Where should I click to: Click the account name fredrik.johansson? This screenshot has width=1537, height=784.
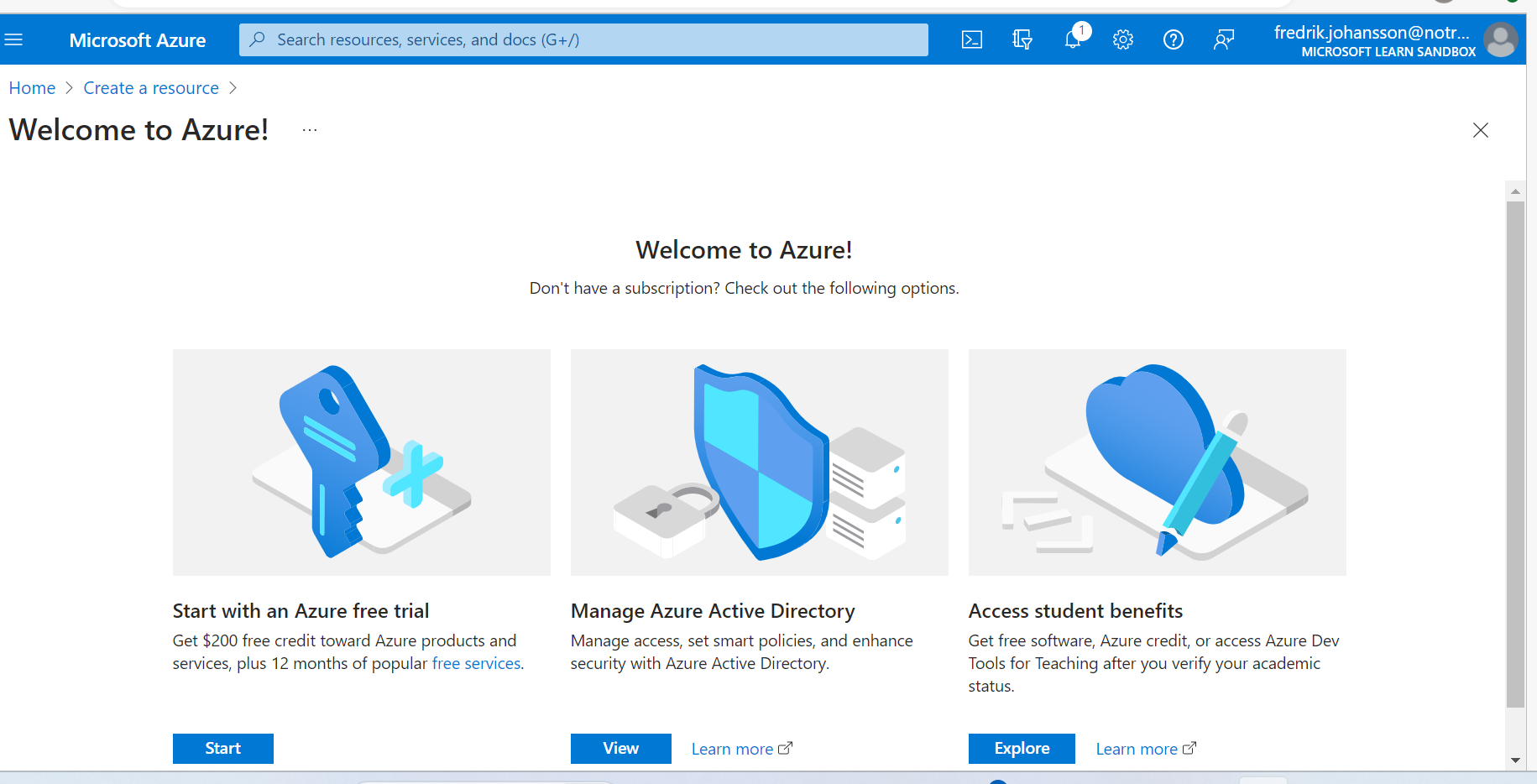tap(1372, 33)
